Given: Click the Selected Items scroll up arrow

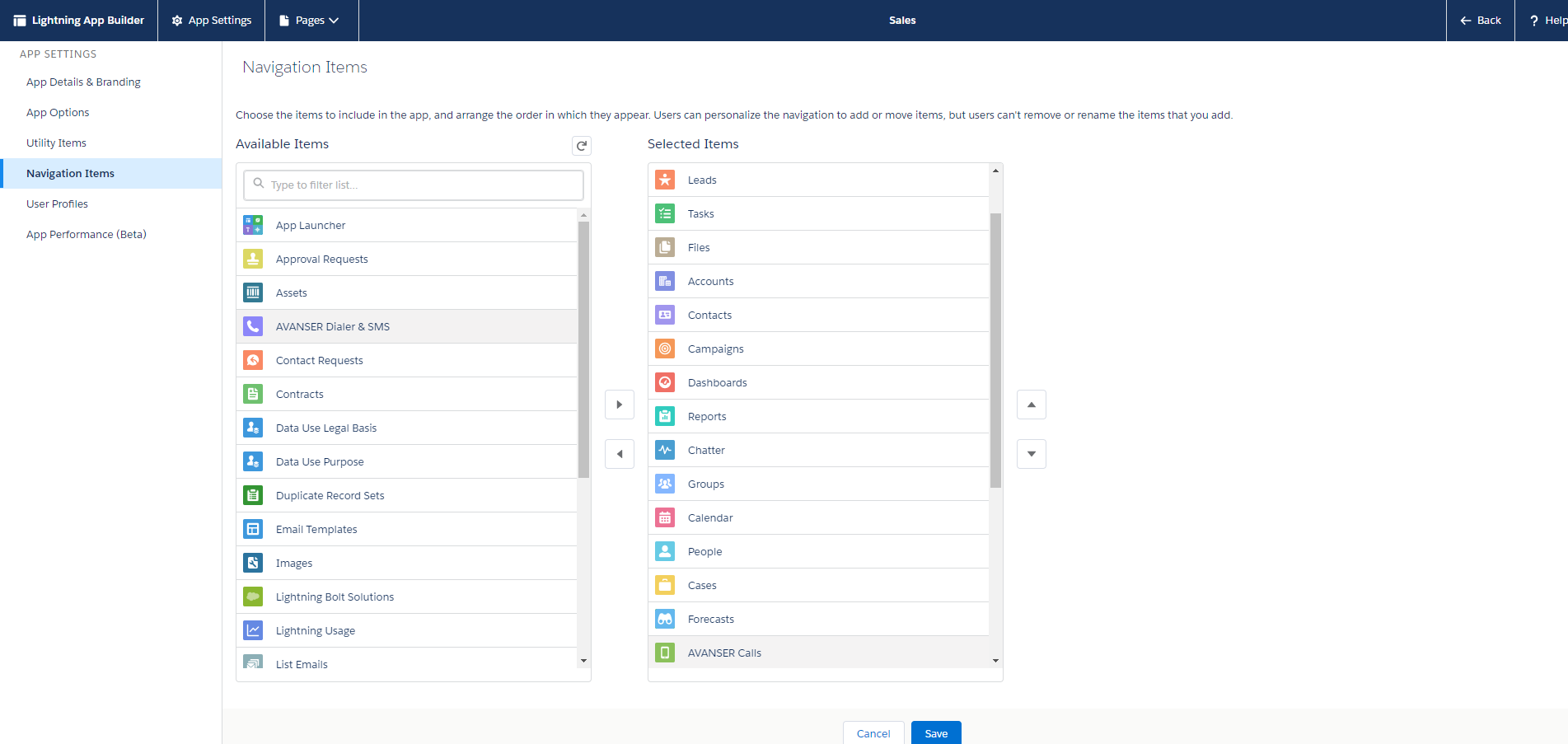Looking at the screenshot, I should (995, 171).
